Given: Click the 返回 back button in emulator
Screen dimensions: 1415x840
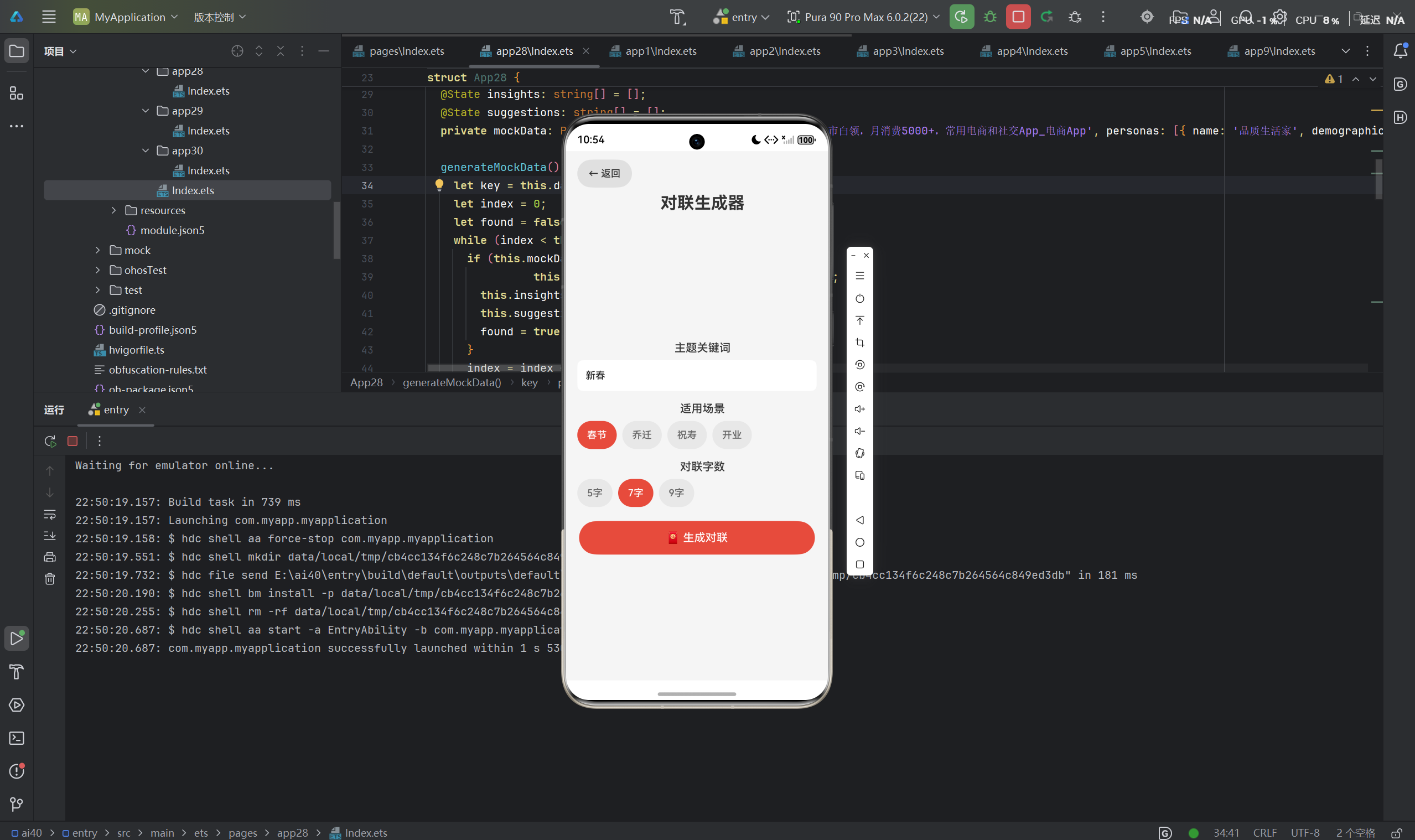Looking at the screenshot, I should (604, 173).
